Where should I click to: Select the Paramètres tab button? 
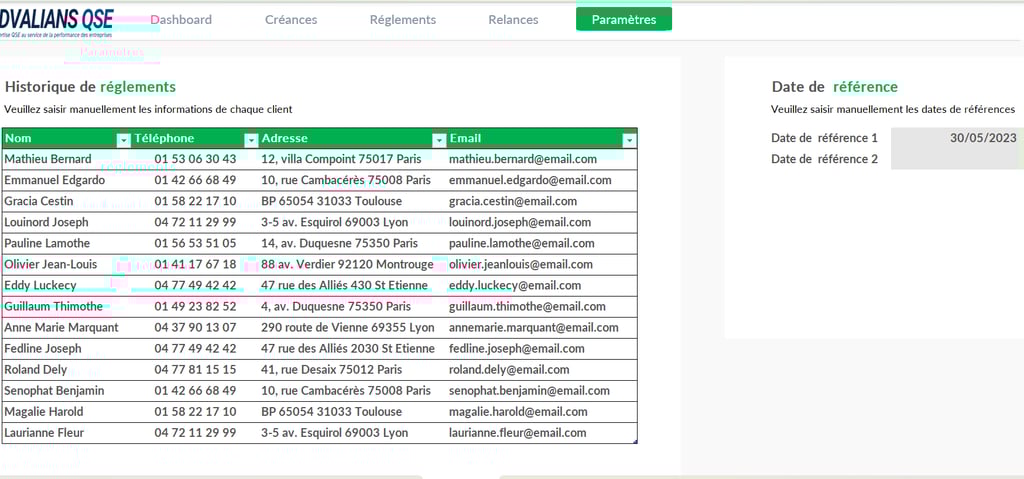pos(624,20)
